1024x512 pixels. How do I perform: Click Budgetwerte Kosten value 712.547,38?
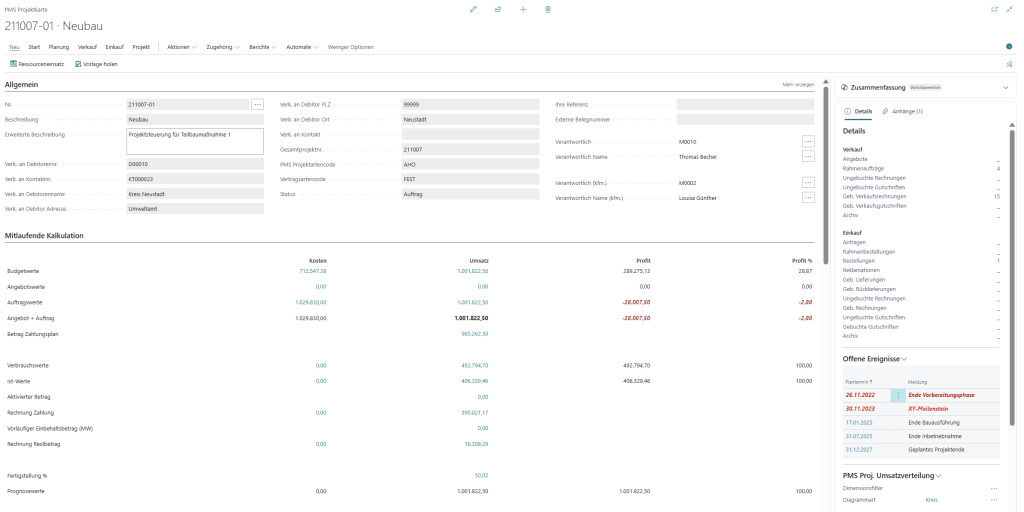click(x=313, y=270)
